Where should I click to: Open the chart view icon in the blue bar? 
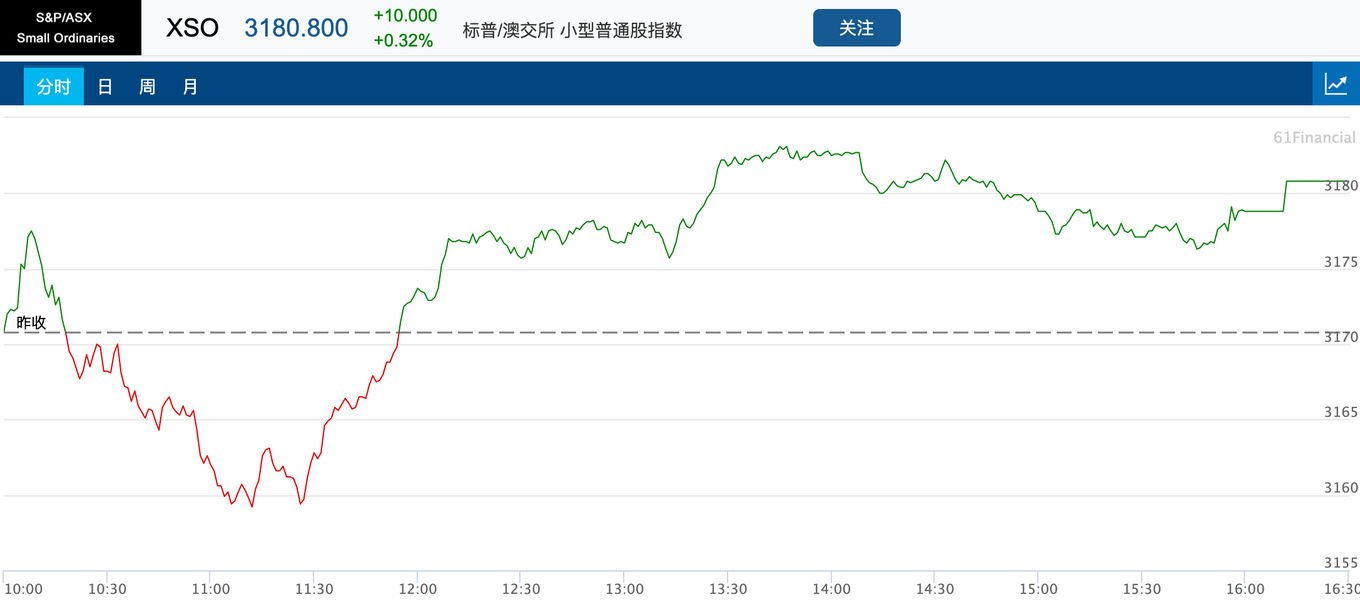[1336, 84]
